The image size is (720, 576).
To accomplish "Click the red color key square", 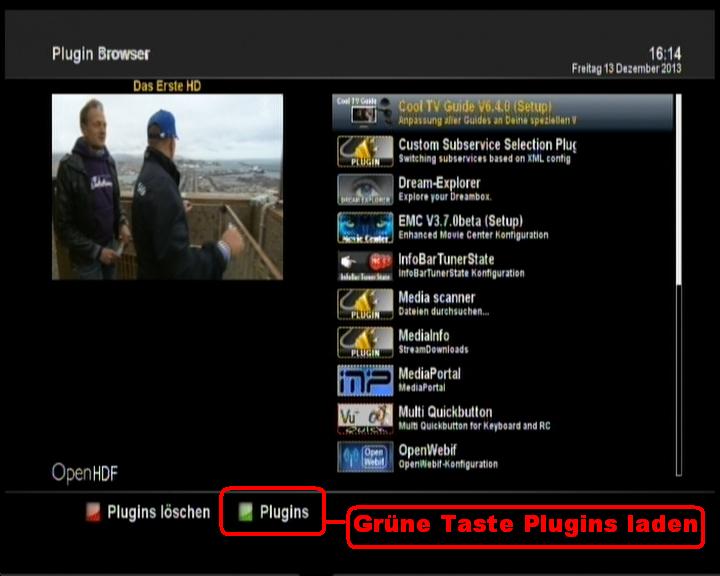I will tap(92, 513).
